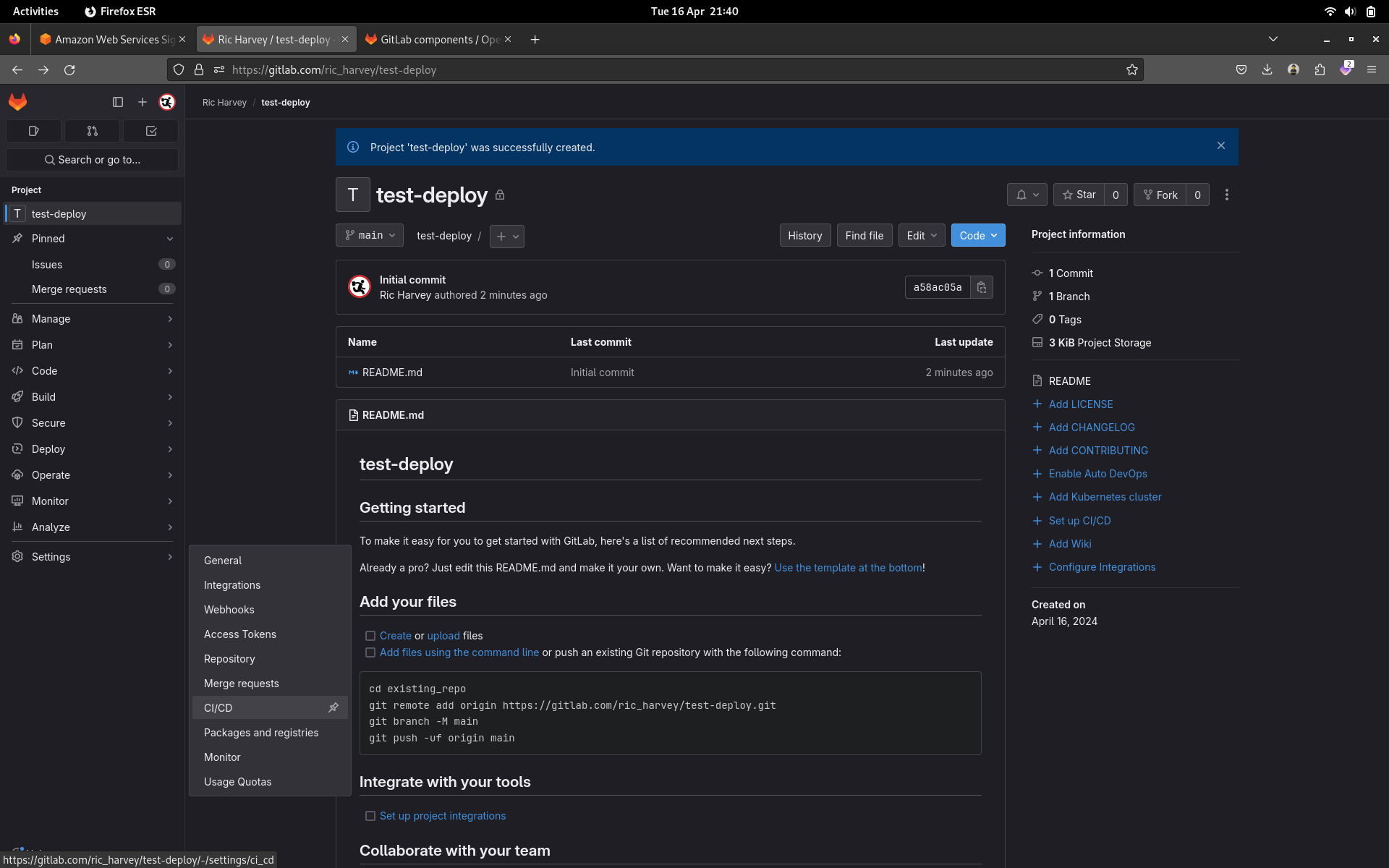The image size is (1389, 868).
Task: Select Usage Quotas in the Settings flyout
Action: [270, 781]
